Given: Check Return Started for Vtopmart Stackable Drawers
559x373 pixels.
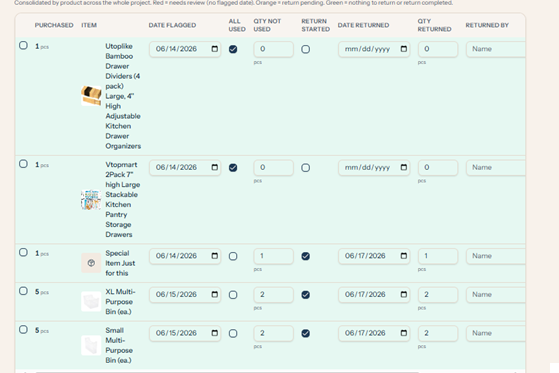Looking at the screenshot, I should 306,168.
